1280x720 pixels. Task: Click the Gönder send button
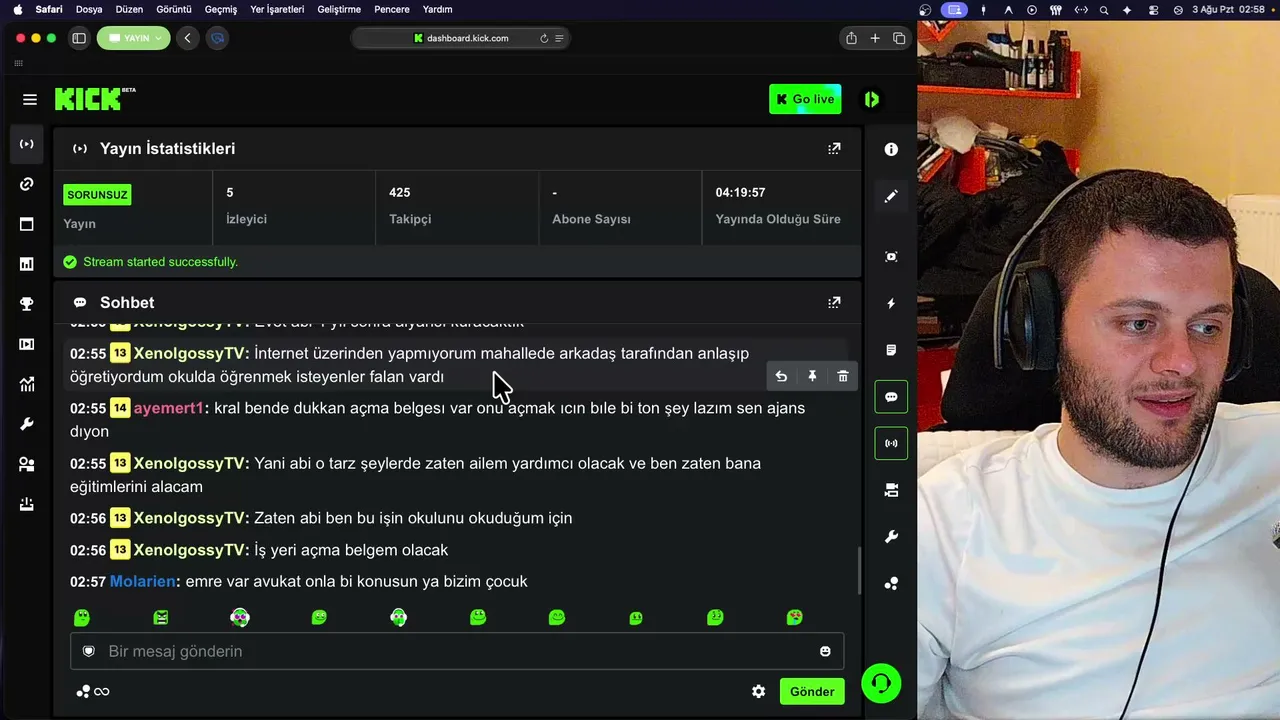pos(812,691)
